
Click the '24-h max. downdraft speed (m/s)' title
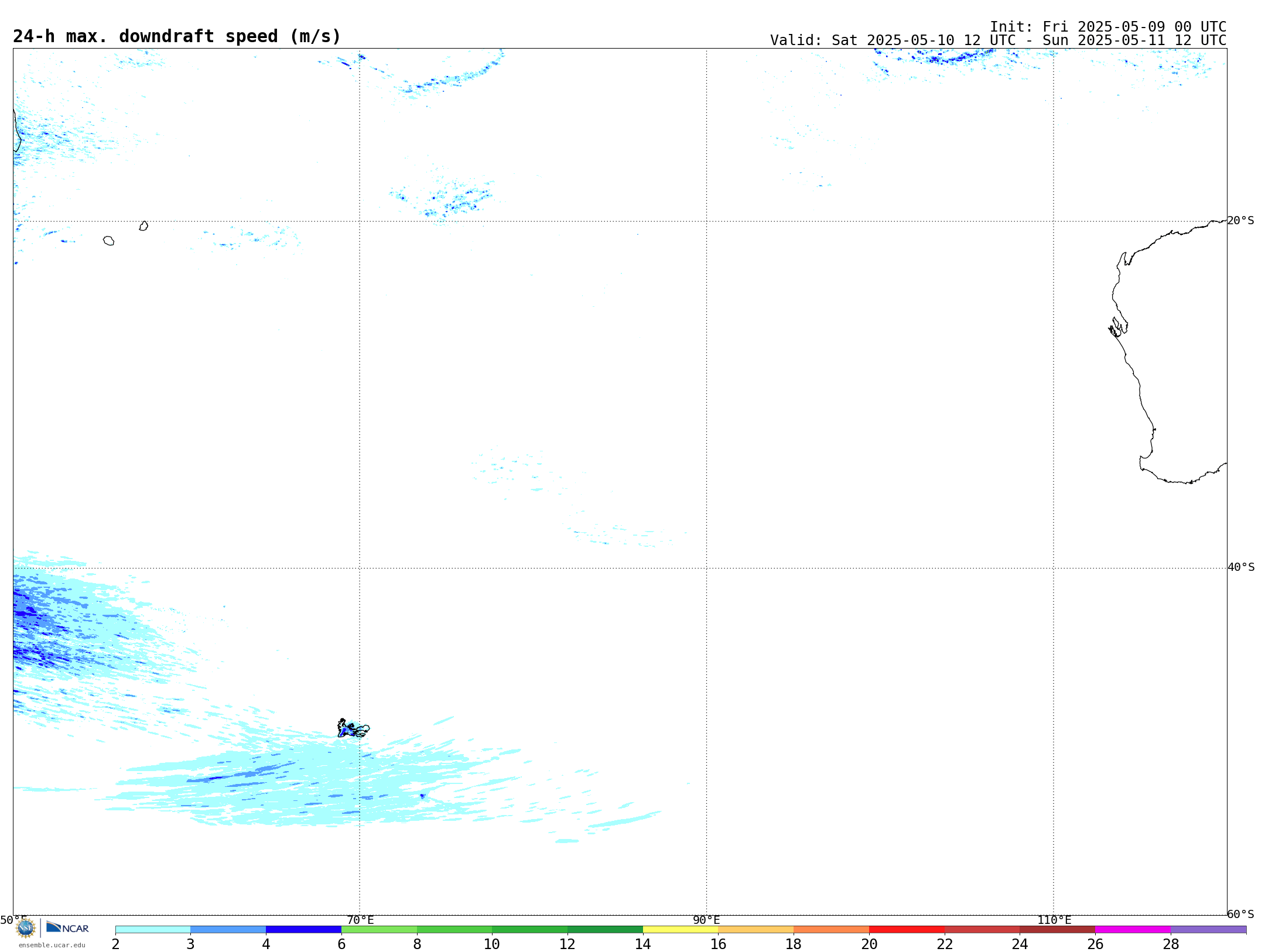coord(176,36)
